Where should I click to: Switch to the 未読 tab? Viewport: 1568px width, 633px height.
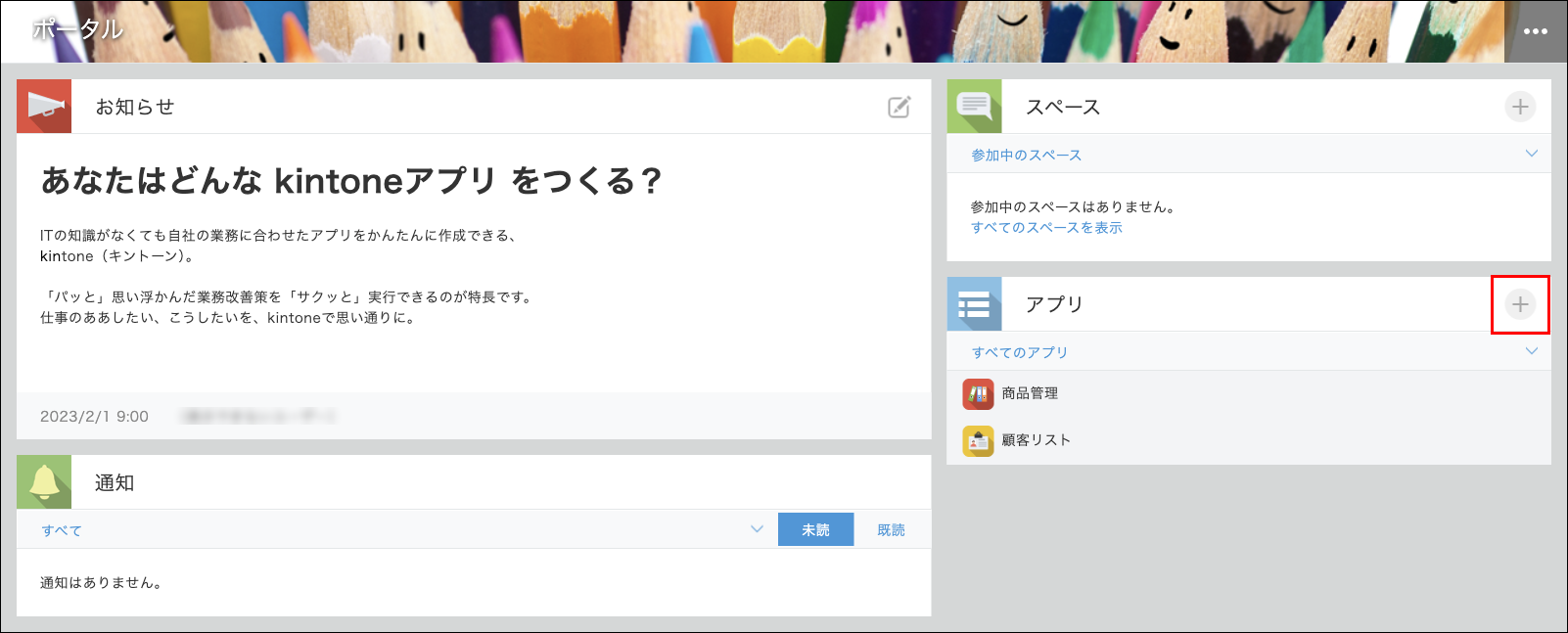point(815,529)
